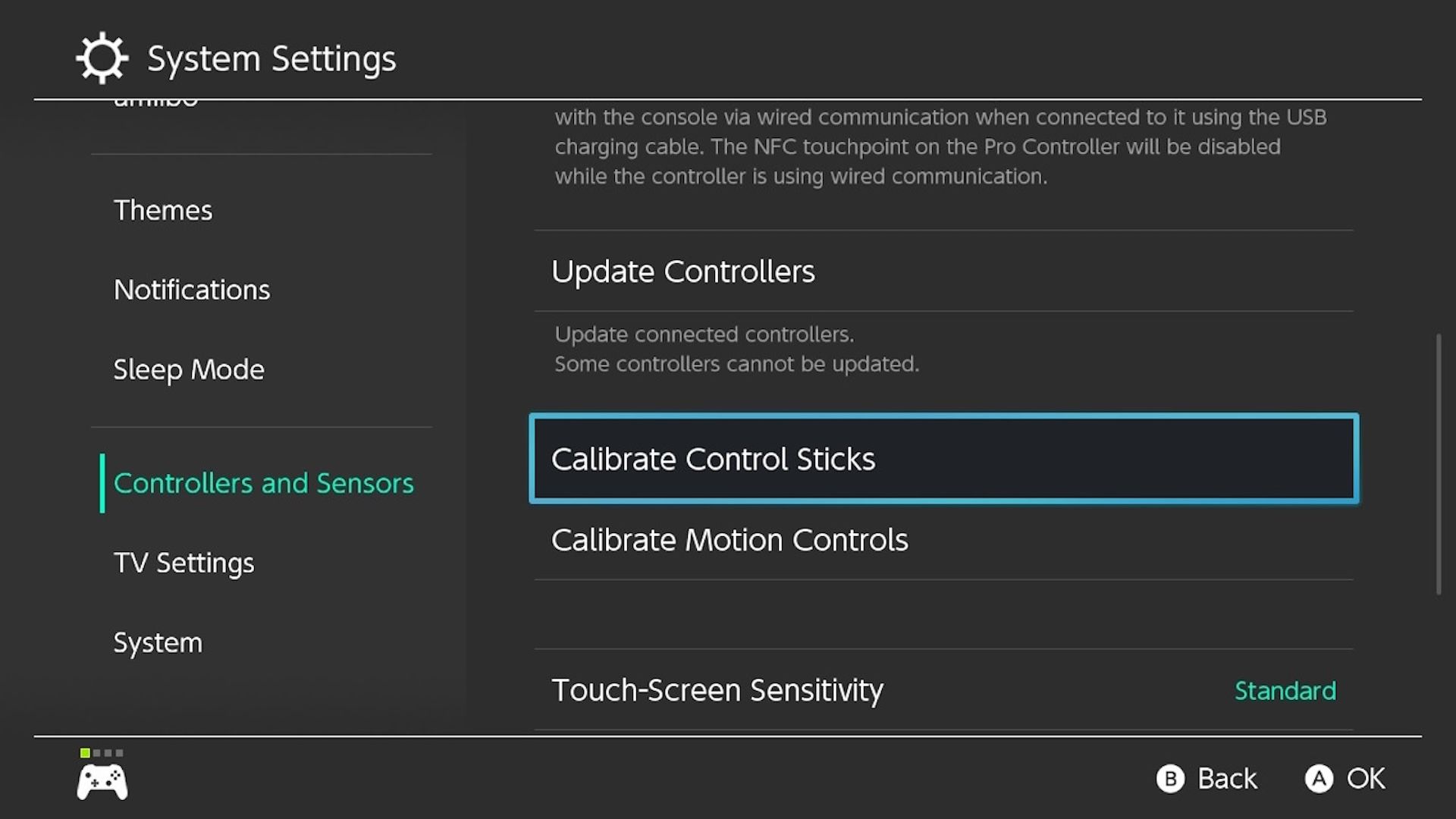This screenshot has width=1456, height=819.
Task: Select Calibrate Motion Controls option
Action: [728, 540]
